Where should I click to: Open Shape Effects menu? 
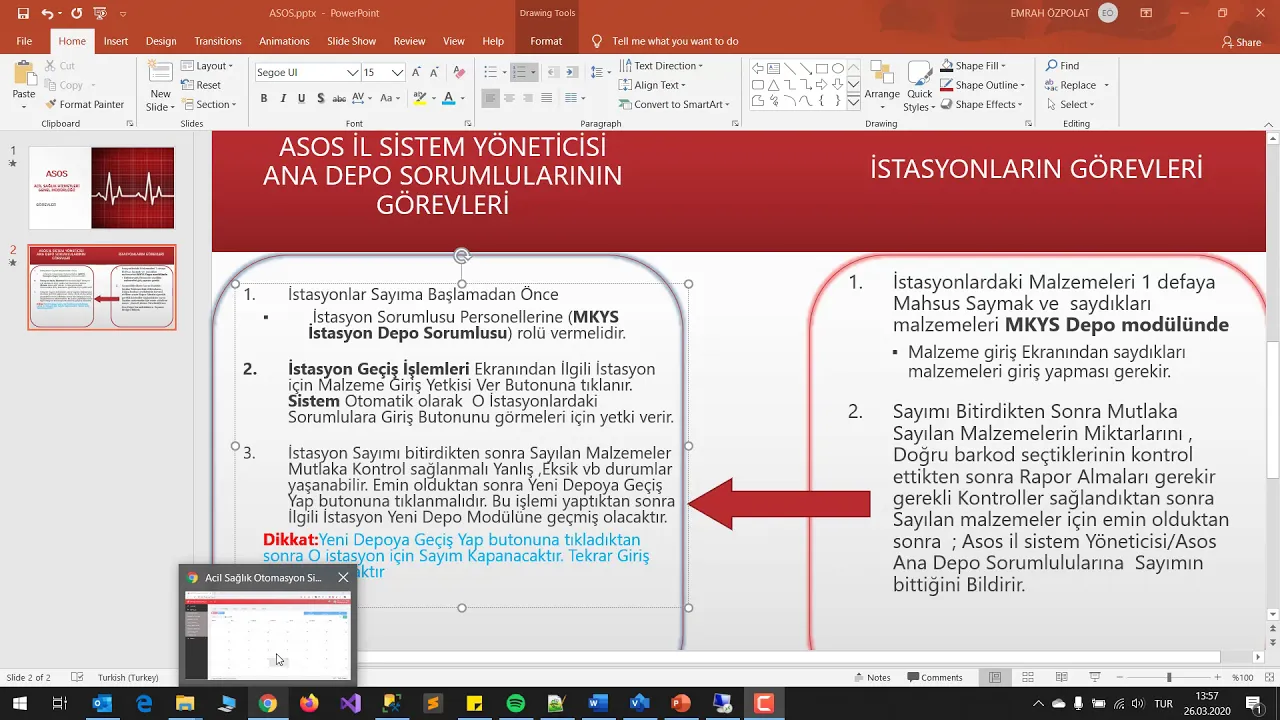[982, 104]
